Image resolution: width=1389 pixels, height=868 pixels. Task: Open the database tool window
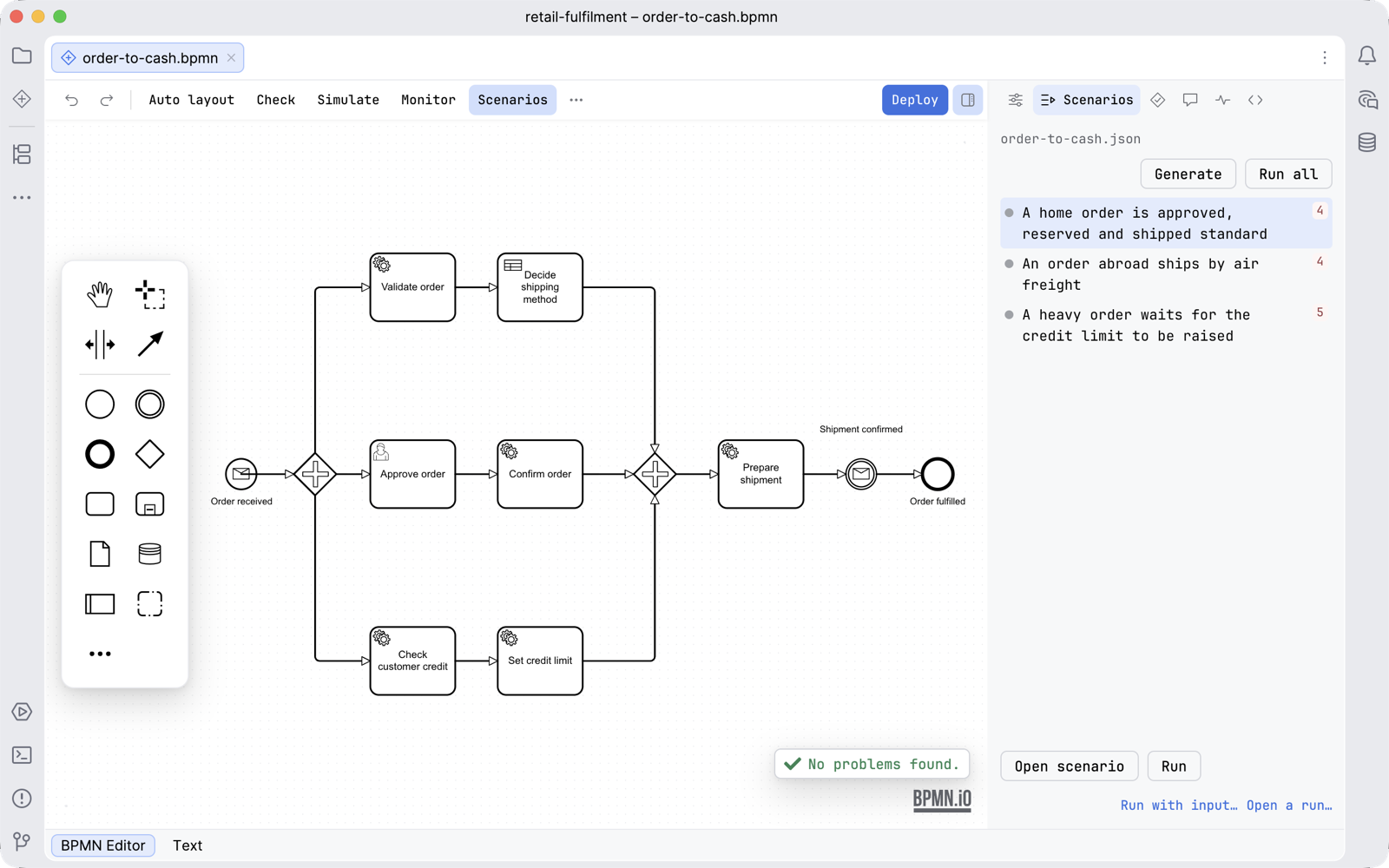point(1367,142)
